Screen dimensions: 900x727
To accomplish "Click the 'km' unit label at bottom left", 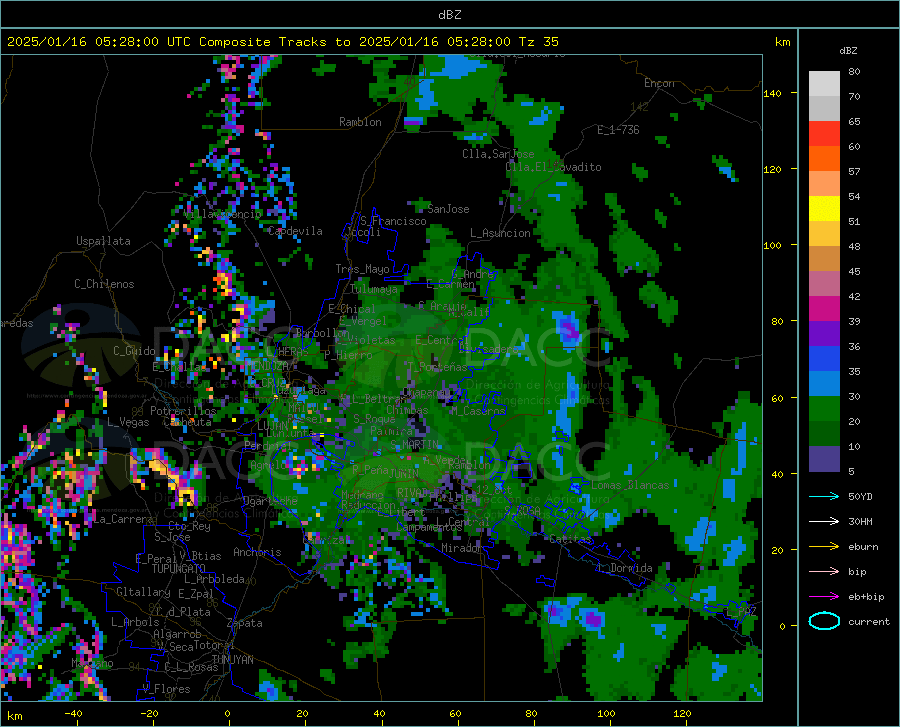I will click(x=14, y=716).
